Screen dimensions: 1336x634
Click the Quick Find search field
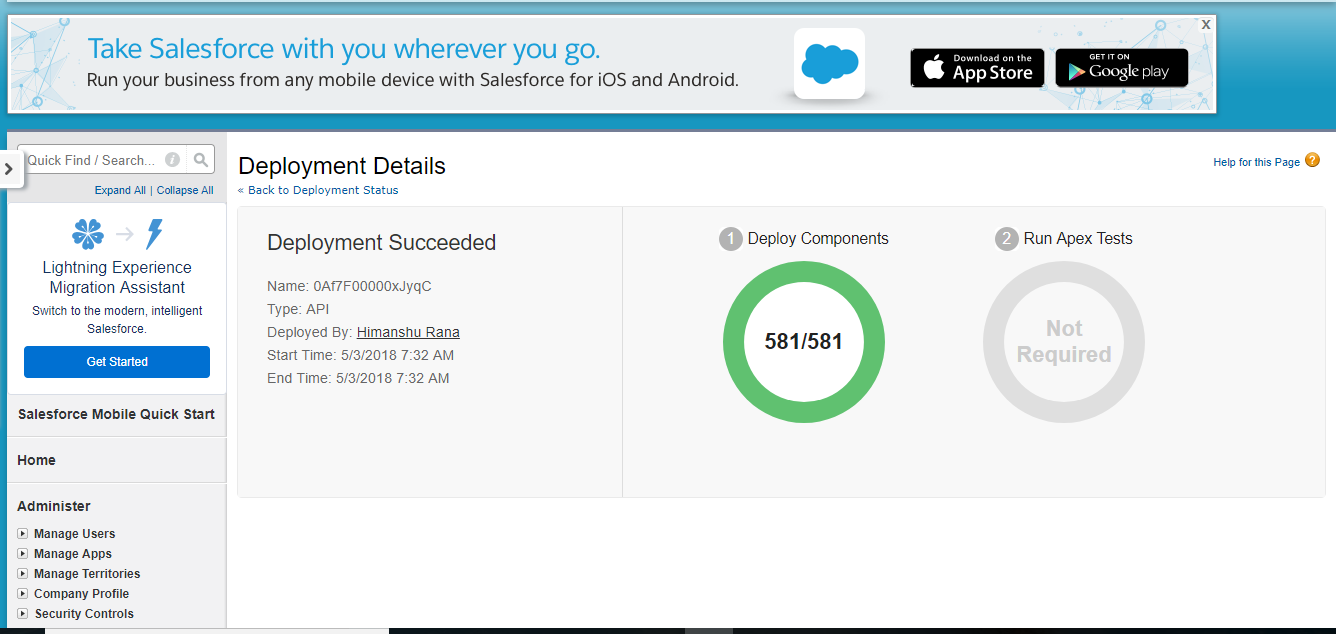click(x=92, y=160)
